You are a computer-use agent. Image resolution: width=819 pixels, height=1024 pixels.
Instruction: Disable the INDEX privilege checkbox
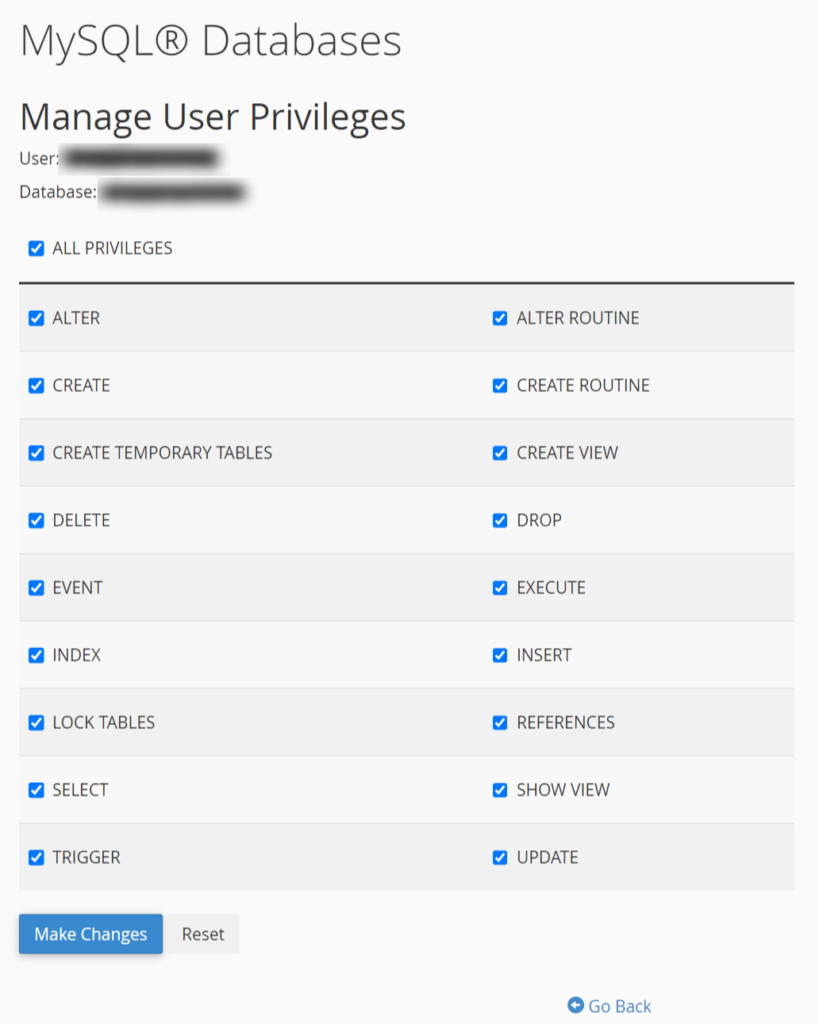coord(37,656)
